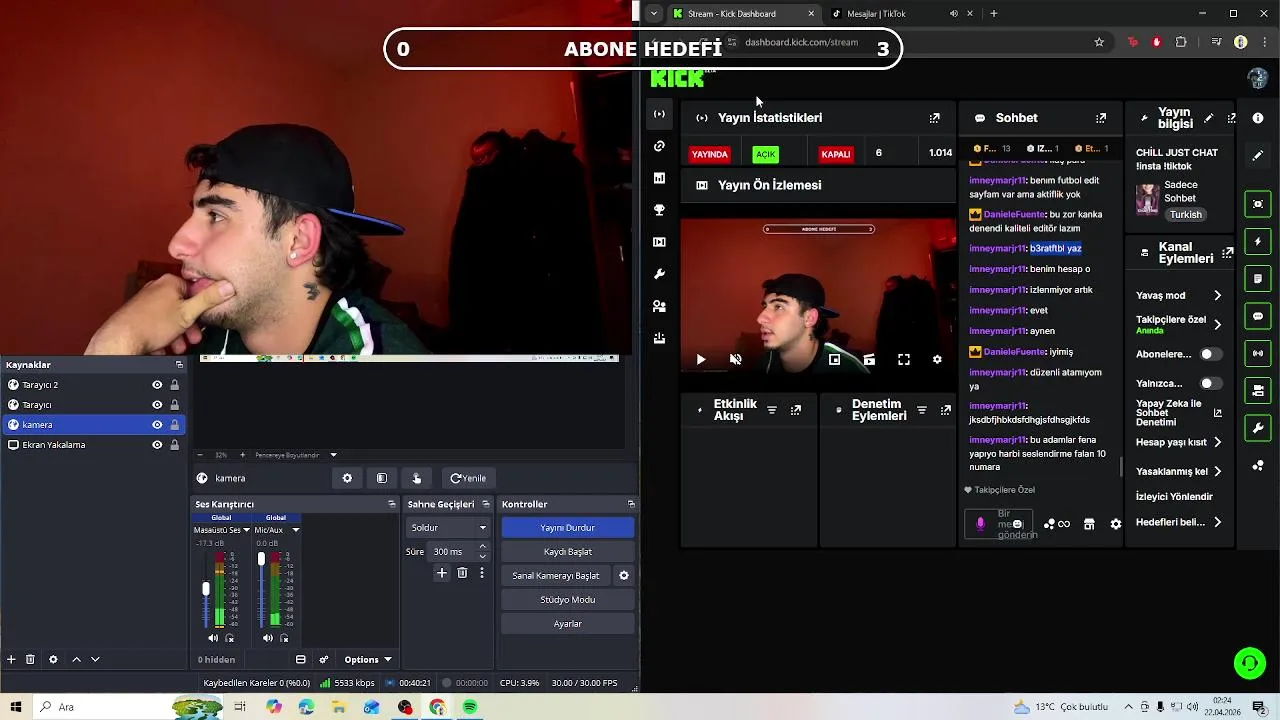The width and height of the screenshot is (1280, 720).
Task: Adjust the Mic/Aux volume slider
Action: pyautogui.click(x=261, y=560)
